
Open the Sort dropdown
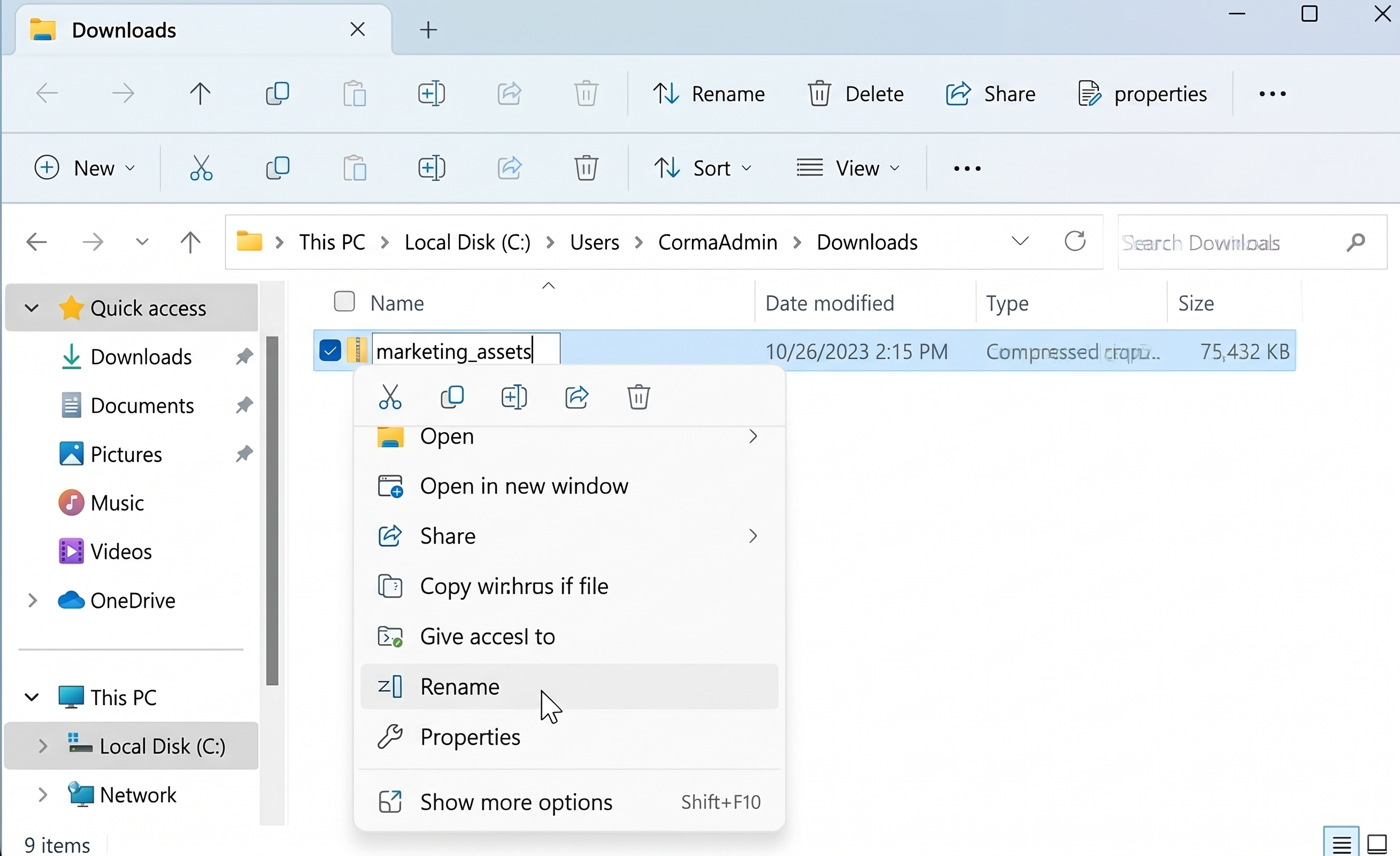pyautogui.click(x=703, y=168)
